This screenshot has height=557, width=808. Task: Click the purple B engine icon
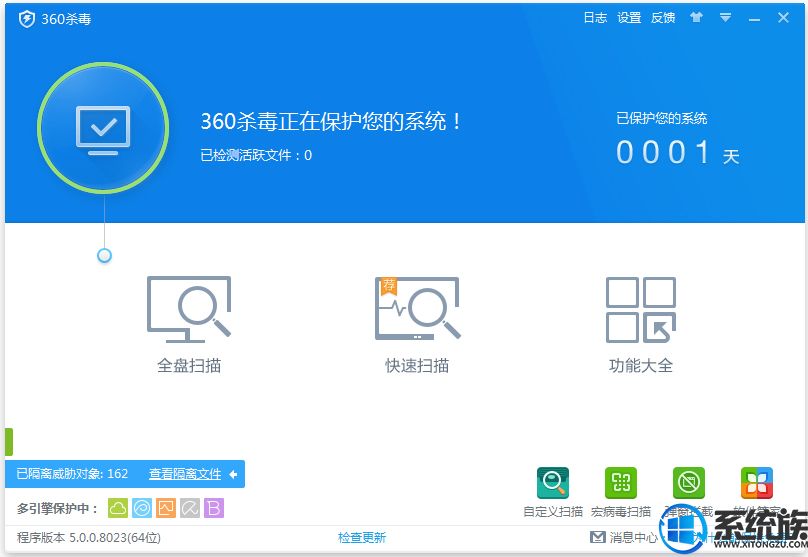pos(214,508)
